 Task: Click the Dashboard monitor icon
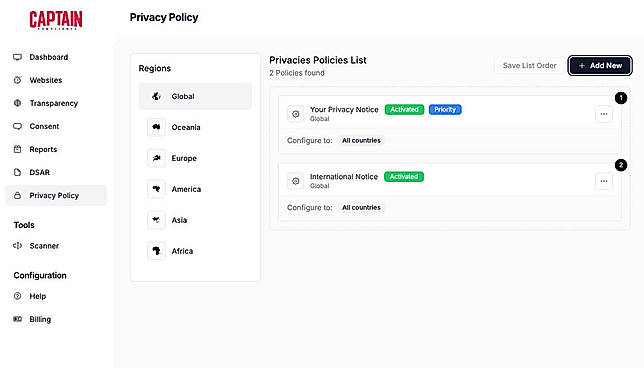tap(17, 57)
